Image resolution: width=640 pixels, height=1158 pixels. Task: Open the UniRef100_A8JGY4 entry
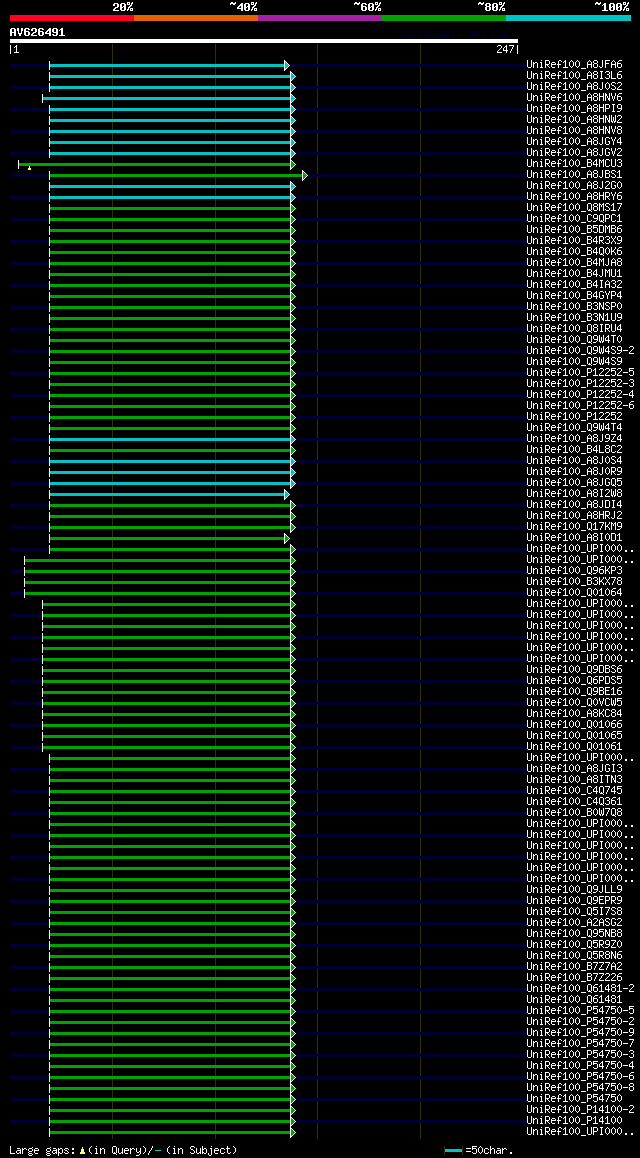[574, 141]
